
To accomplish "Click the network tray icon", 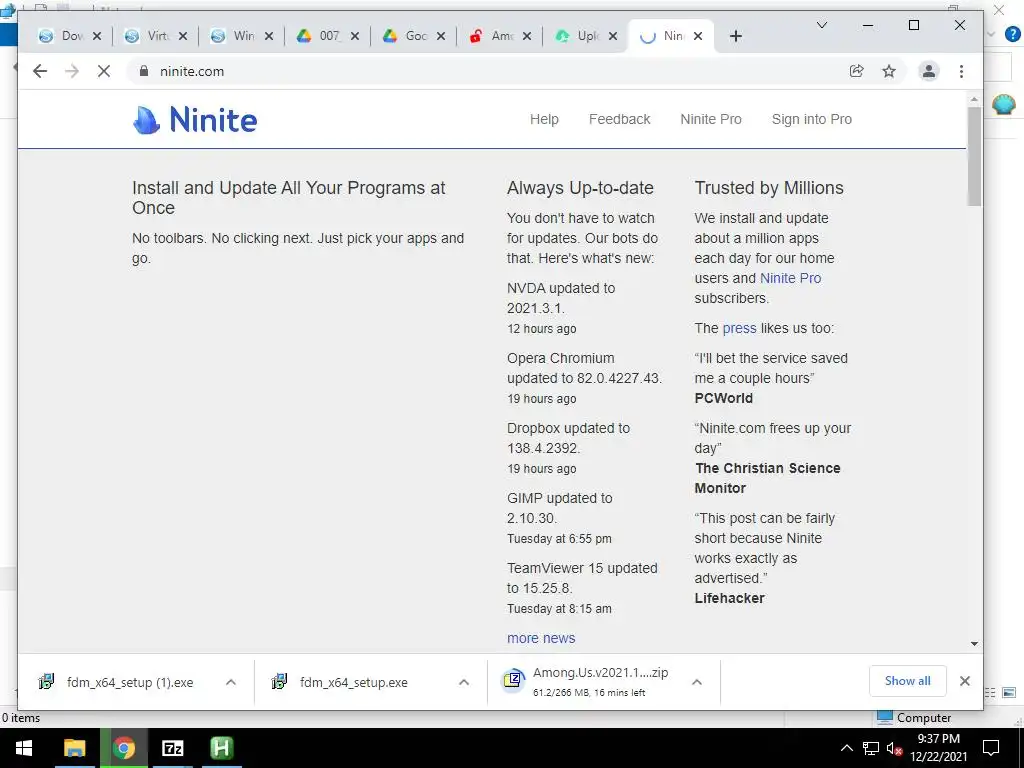I will [x=871, y=748].
